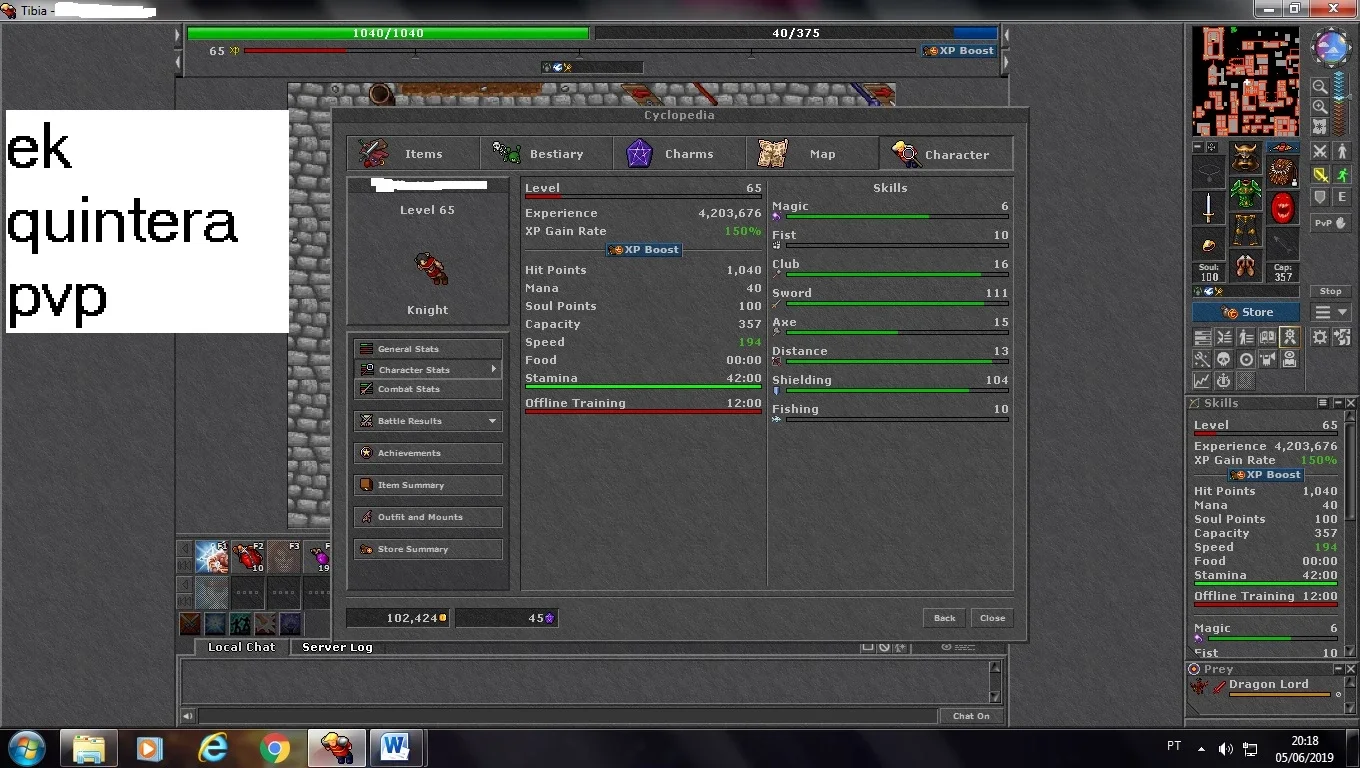The image size is (1360, 768).
Task: Toggle the PvP hand mode button
Action: (1331, 223)
